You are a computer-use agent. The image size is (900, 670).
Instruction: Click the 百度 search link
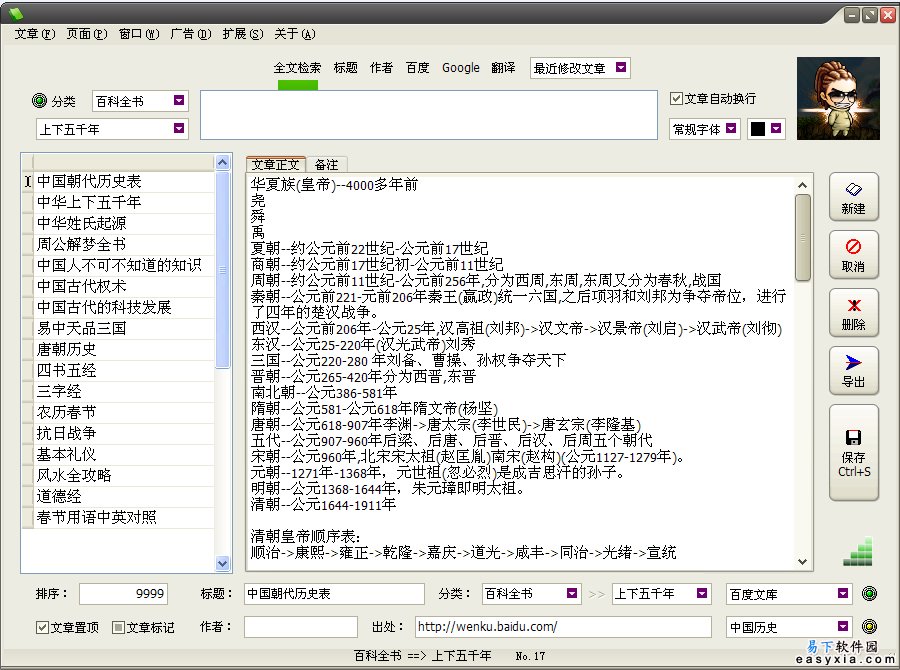coord(417,68)
